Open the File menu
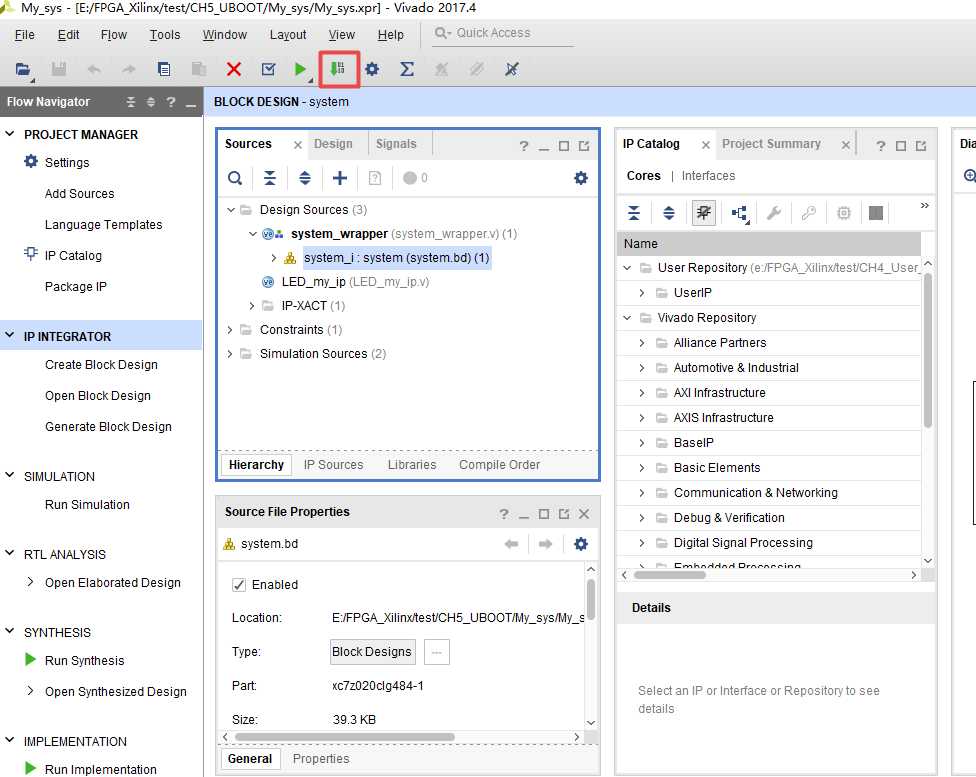This screenshot has height=777, width=976. pos(24,35)
